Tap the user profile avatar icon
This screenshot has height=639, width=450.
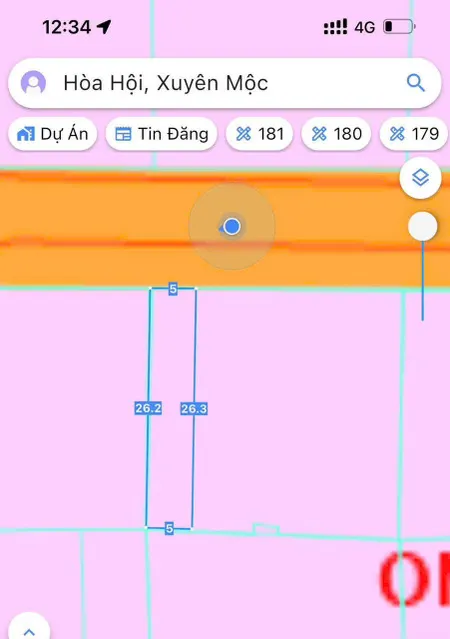pos(33,83)
